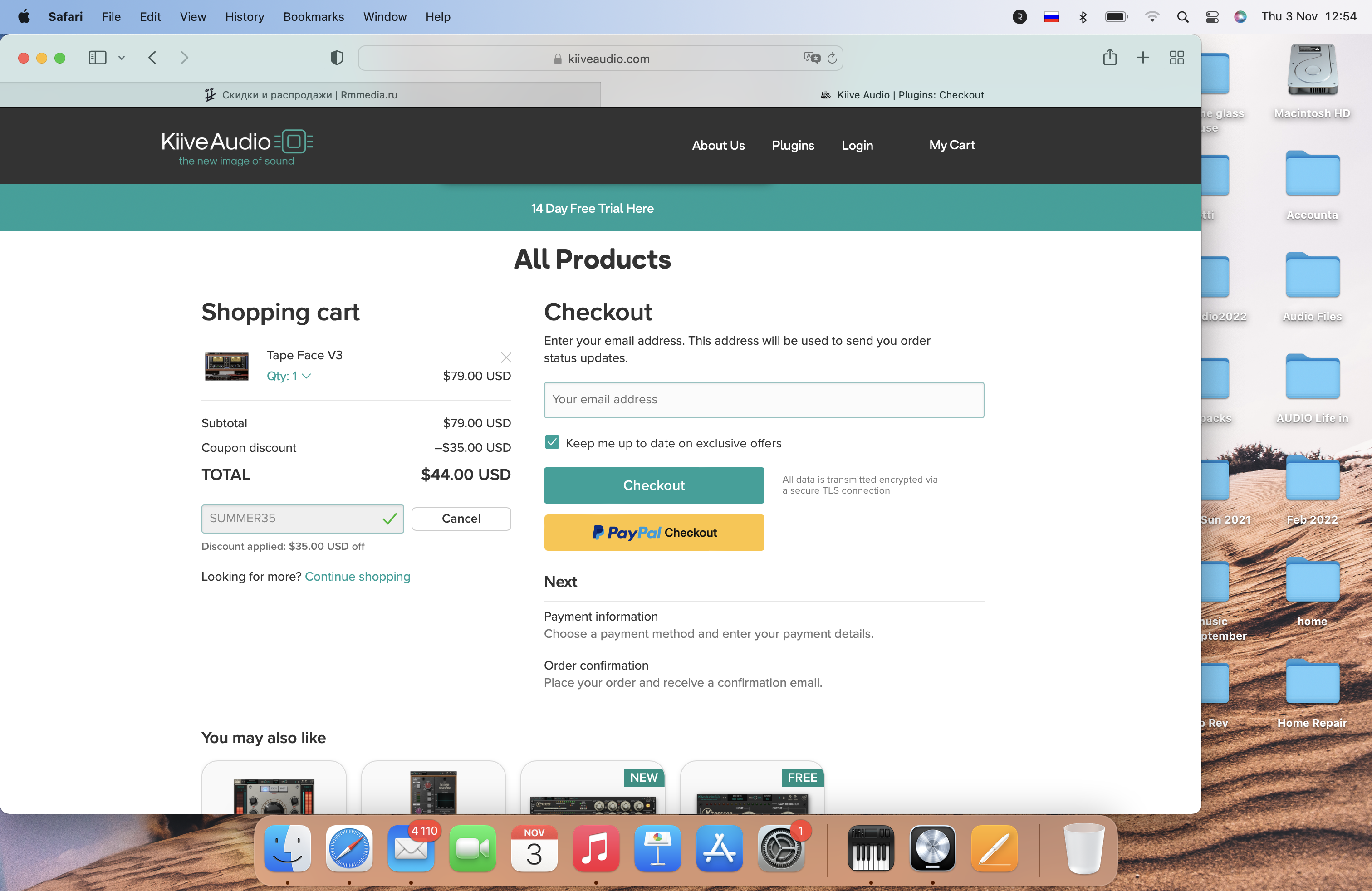The image size is (1372, 891).
Task: Open the Plugins navigation link
Action: pos(793,145)
